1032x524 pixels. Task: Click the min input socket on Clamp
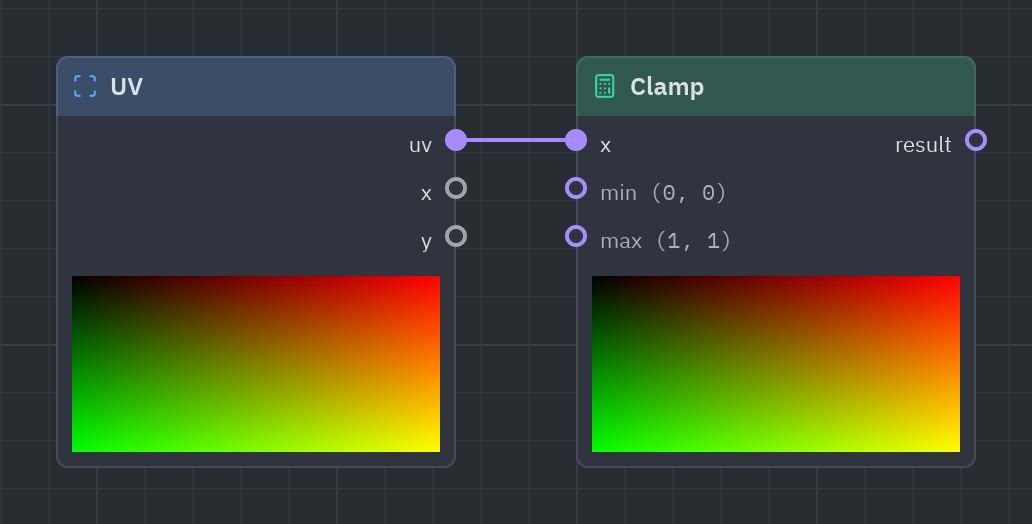click(x=576, y=188)
